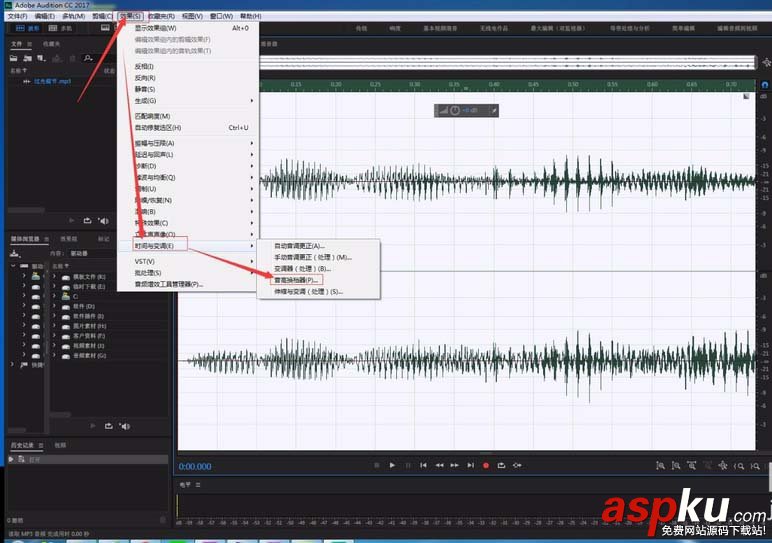Move playhead to next marker
772x543 pixels.
471,465
